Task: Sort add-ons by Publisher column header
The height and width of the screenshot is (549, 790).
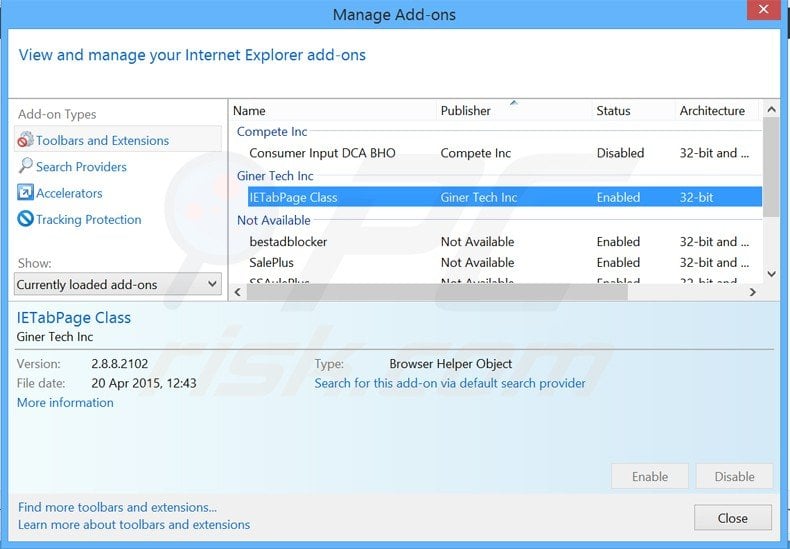Action: 514,111
